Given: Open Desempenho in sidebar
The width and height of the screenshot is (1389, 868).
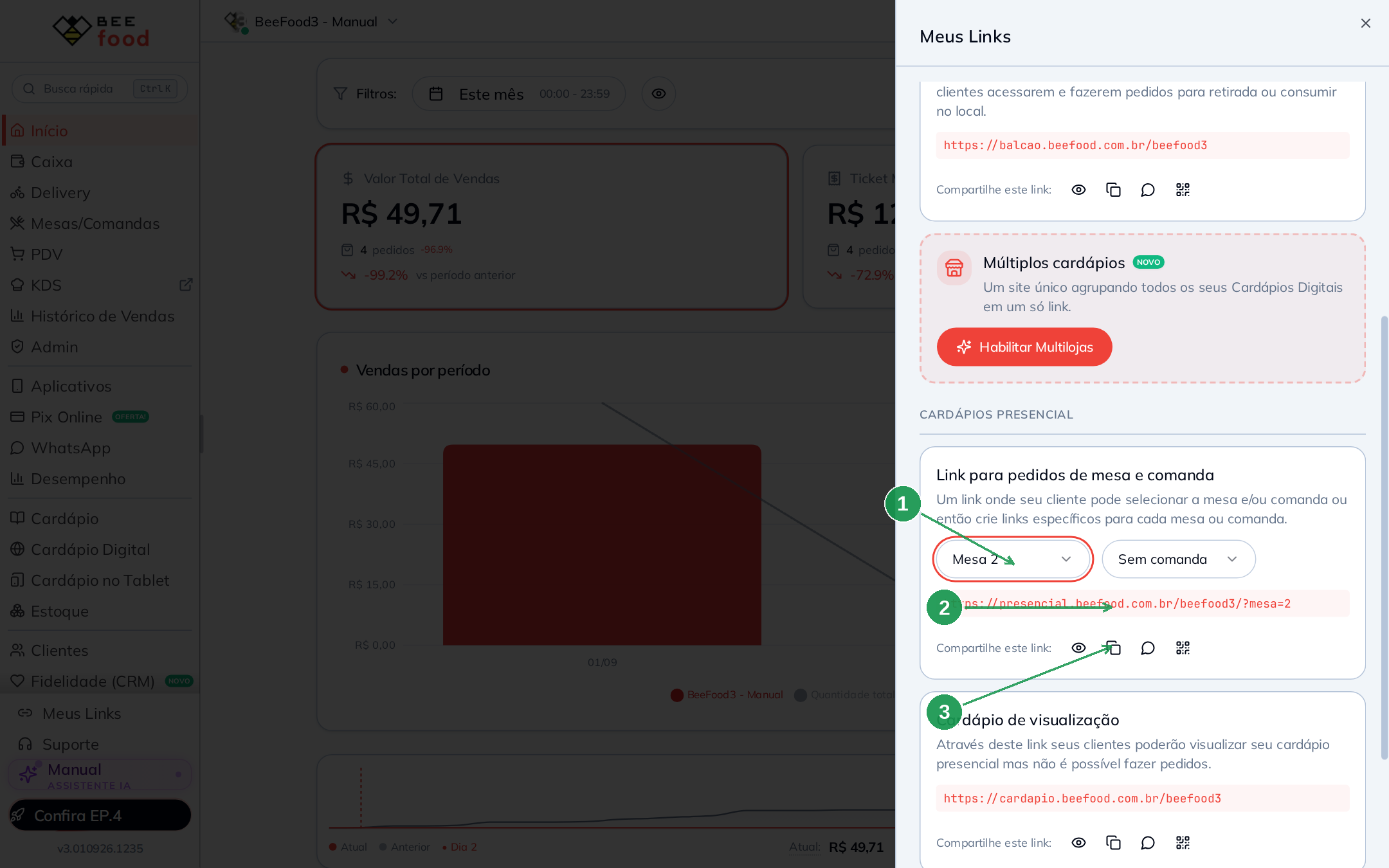Looking at the screenshot, I should coord(100,478).
